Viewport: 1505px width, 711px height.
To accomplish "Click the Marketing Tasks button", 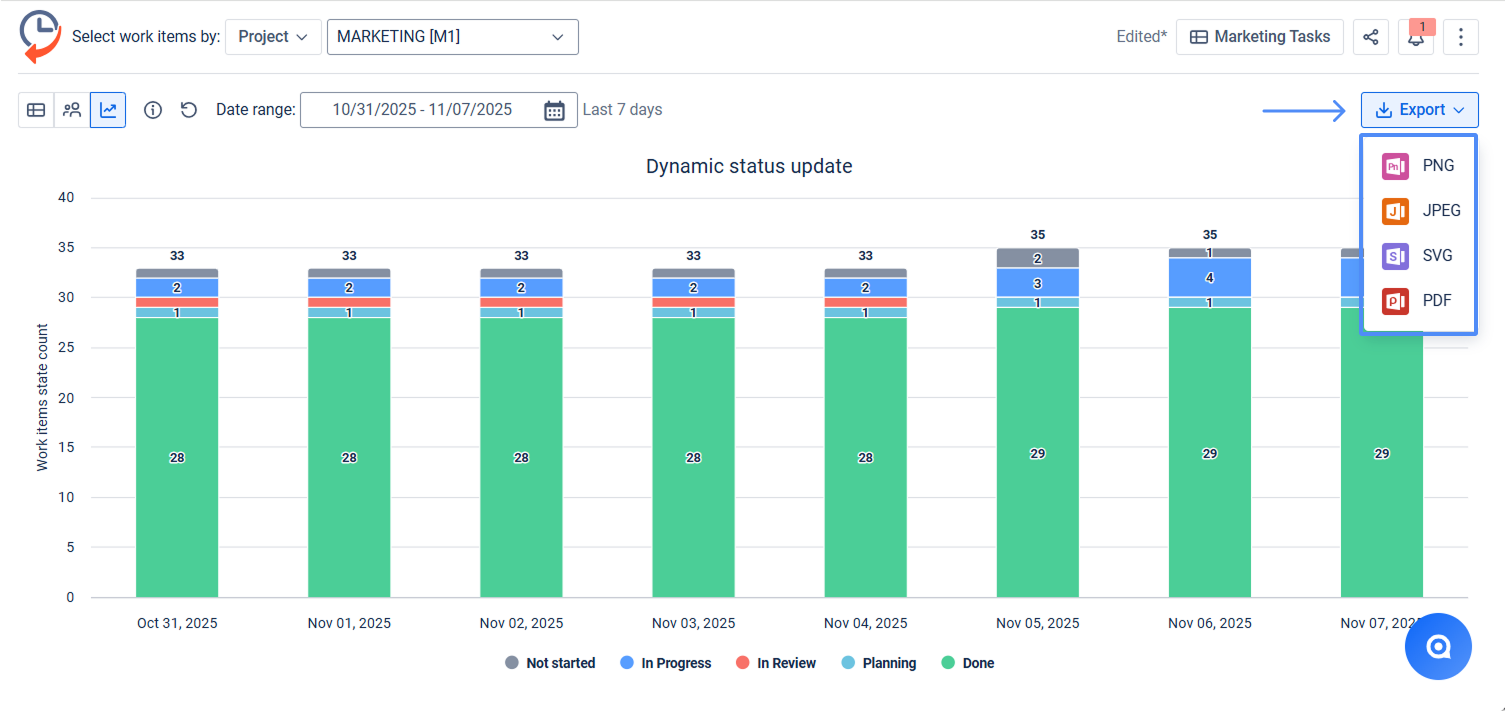I will tap(1259, 37).
